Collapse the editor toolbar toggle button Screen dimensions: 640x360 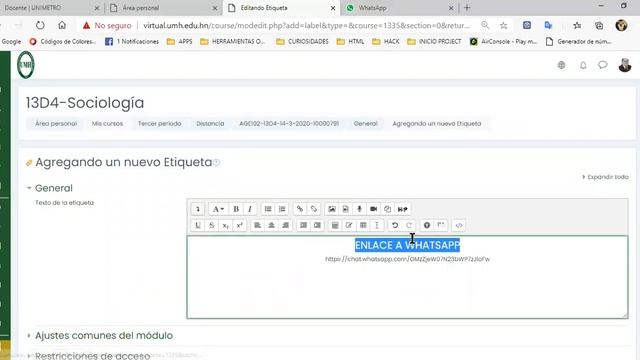pos(198,209)
